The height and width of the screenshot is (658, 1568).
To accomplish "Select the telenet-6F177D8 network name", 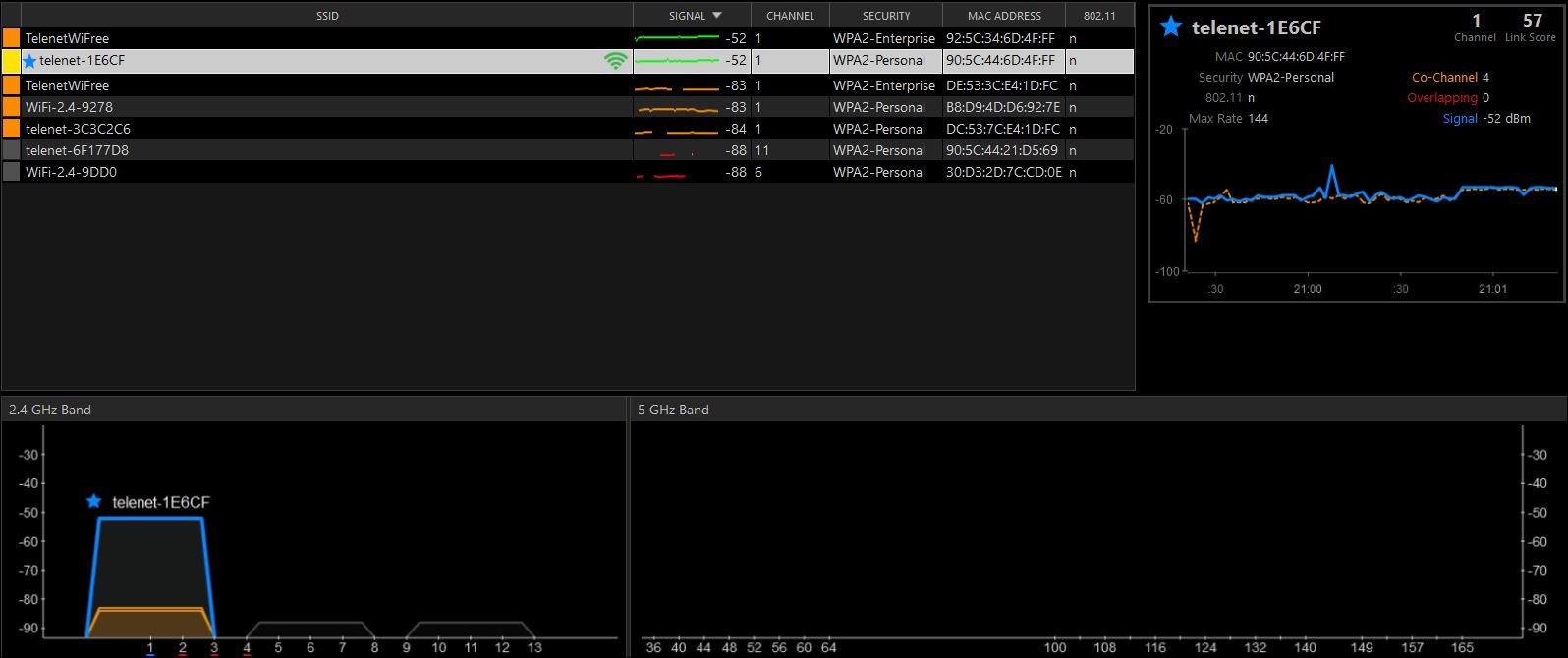I will point(77,150).
